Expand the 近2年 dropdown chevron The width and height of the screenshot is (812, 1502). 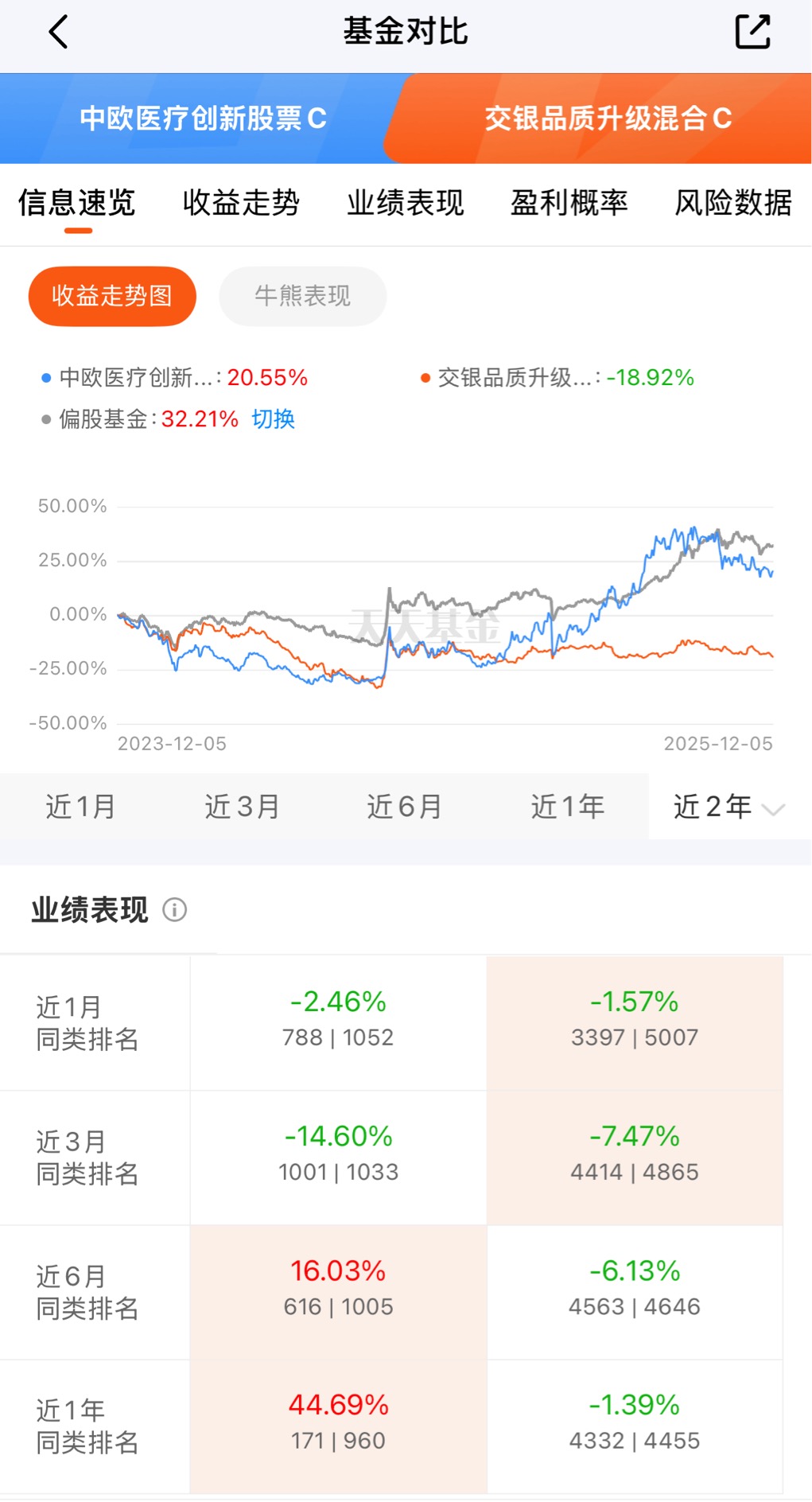point(773,810)
